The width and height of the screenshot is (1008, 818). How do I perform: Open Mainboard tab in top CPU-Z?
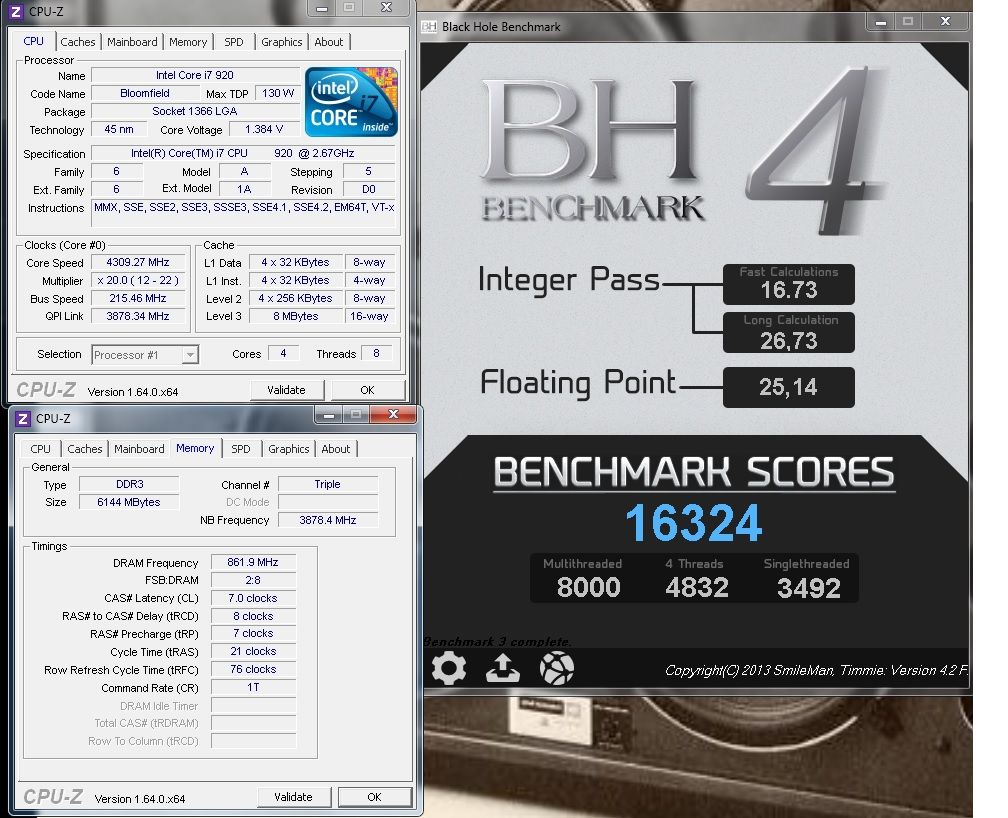pos(132,42)
